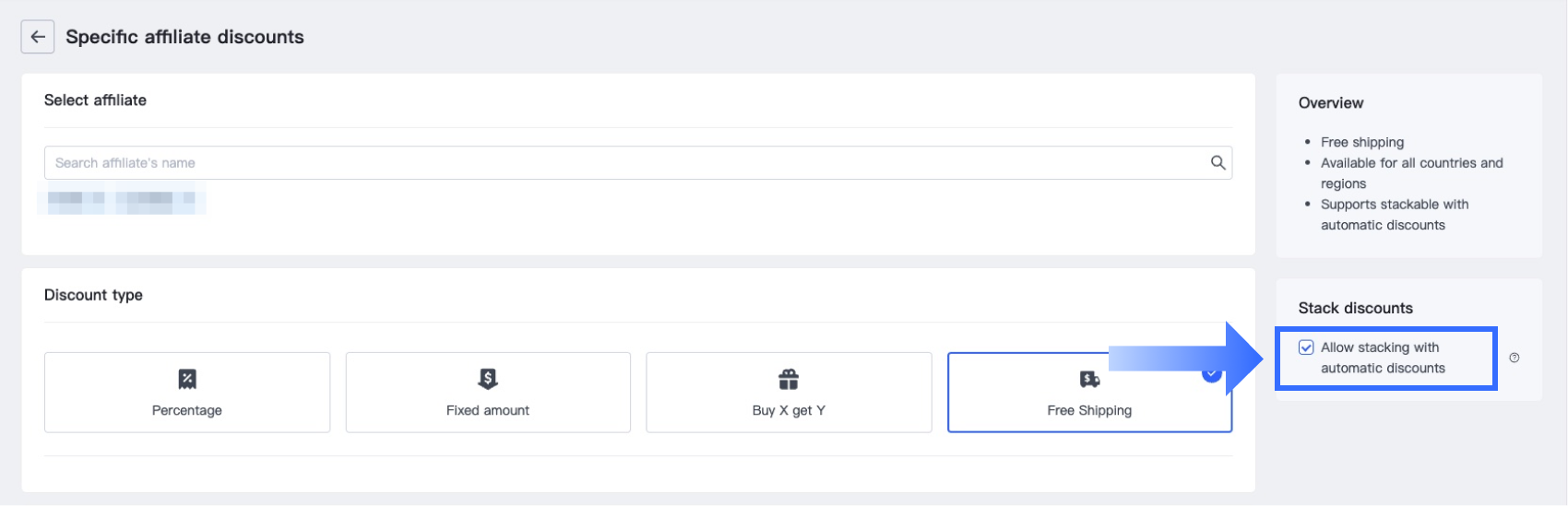Click the Stack discounts heading
1568x506 pixels.
point(1355,308)
